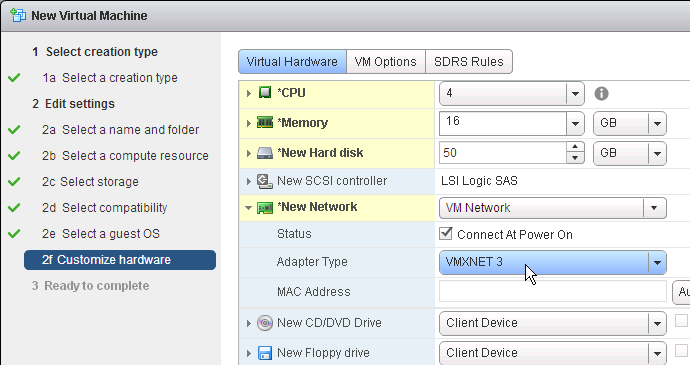The width and height of the screenshot is (690, 365).
Task: Increase hard disk size with up arrow
Action: (575, 147)
